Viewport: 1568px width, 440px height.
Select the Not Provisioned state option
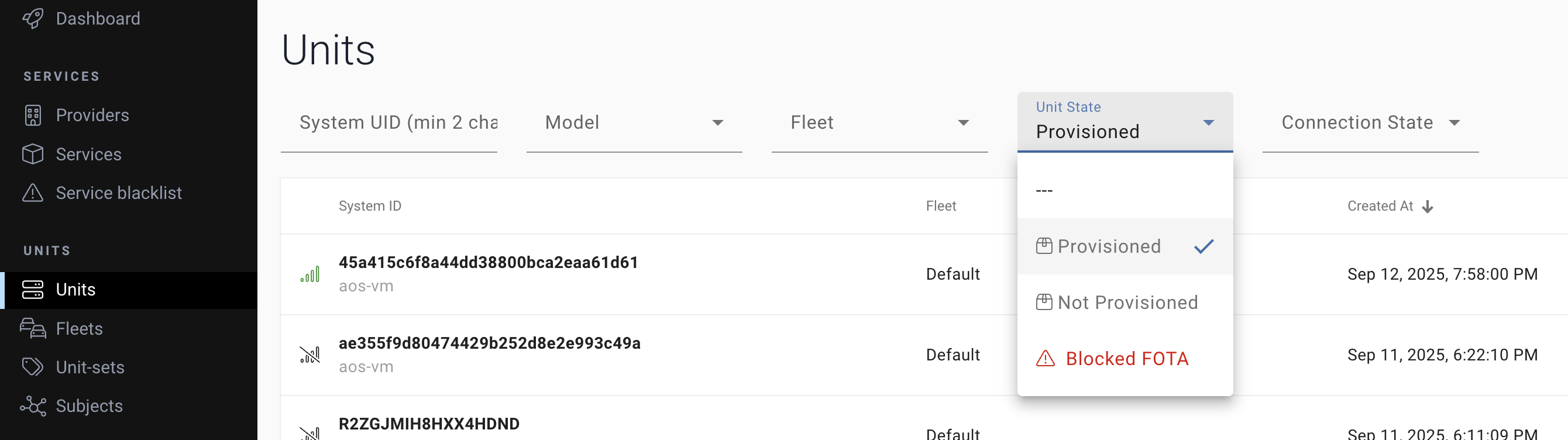1127,302
